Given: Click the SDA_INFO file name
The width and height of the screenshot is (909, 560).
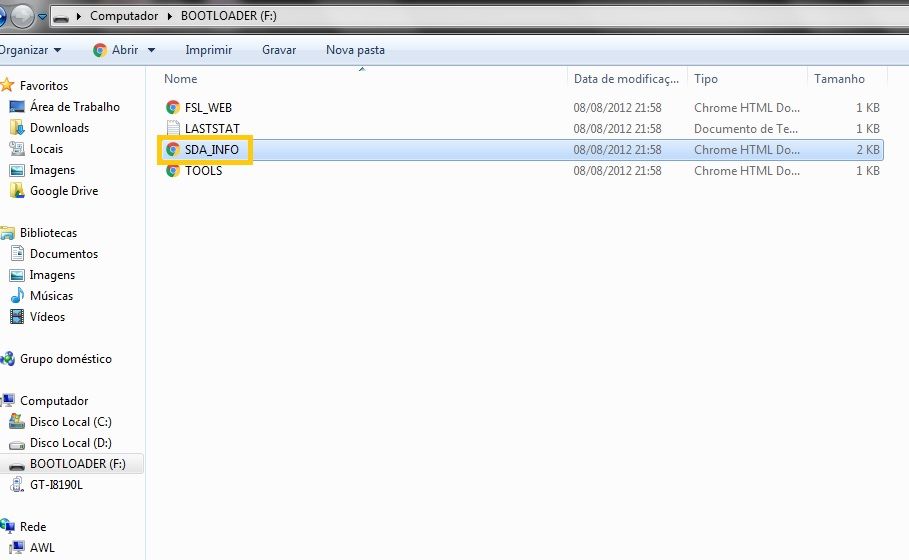Looking at the screenshot, I should [x=212, y=150].
